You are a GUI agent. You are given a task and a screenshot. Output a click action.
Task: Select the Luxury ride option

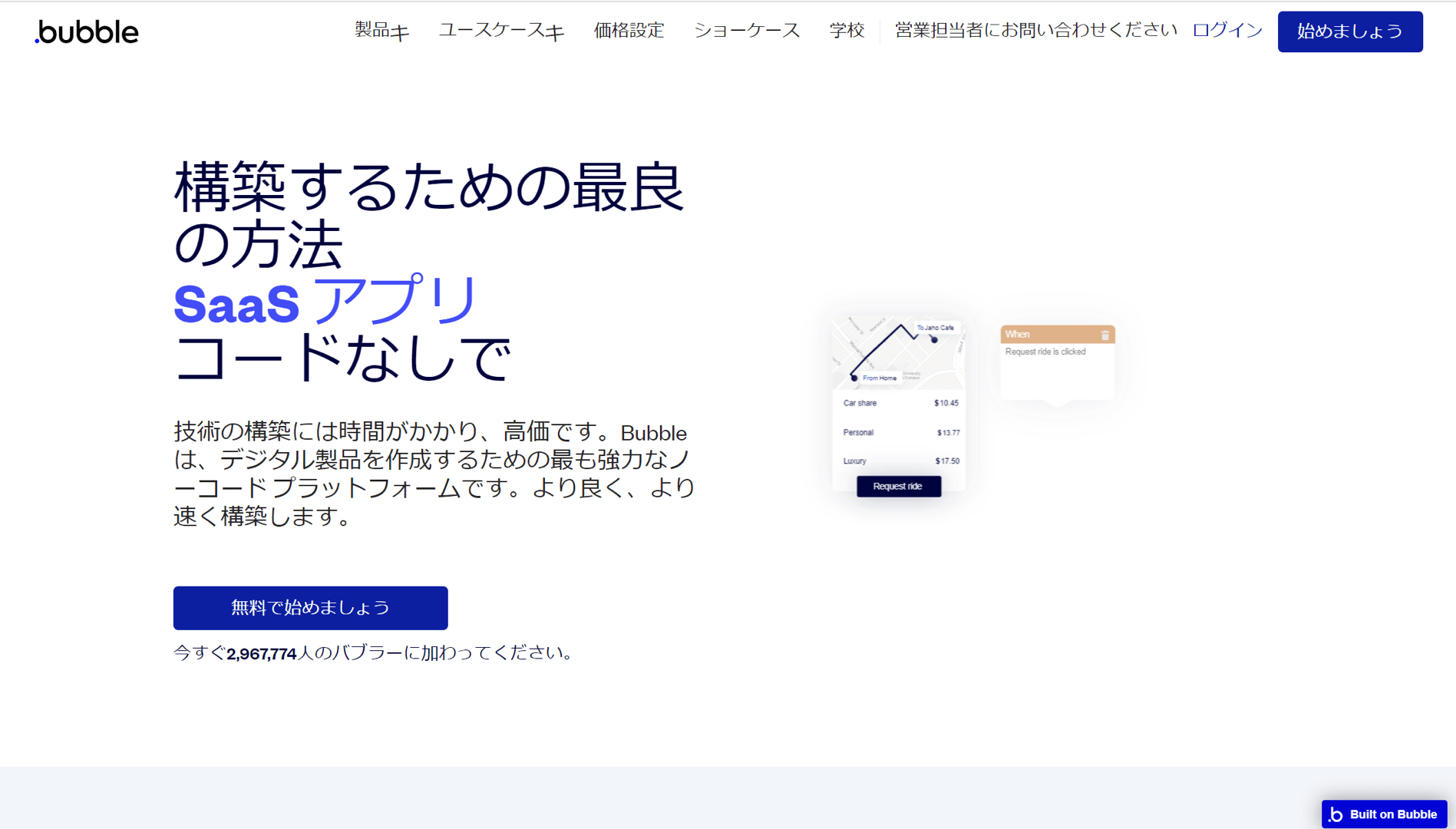(x=900, y=461)
